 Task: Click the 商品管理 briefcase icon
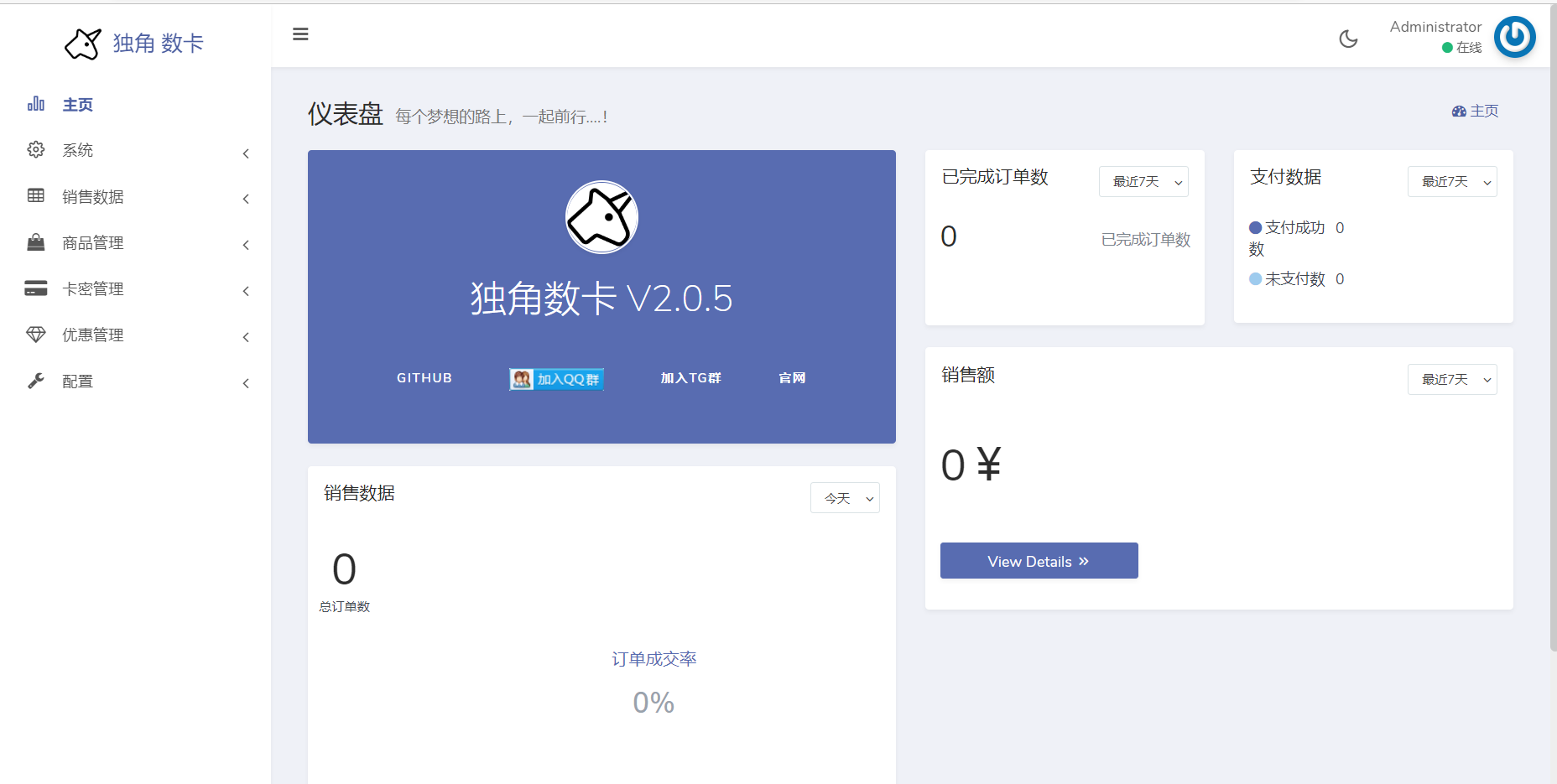[x=36, y=242]
